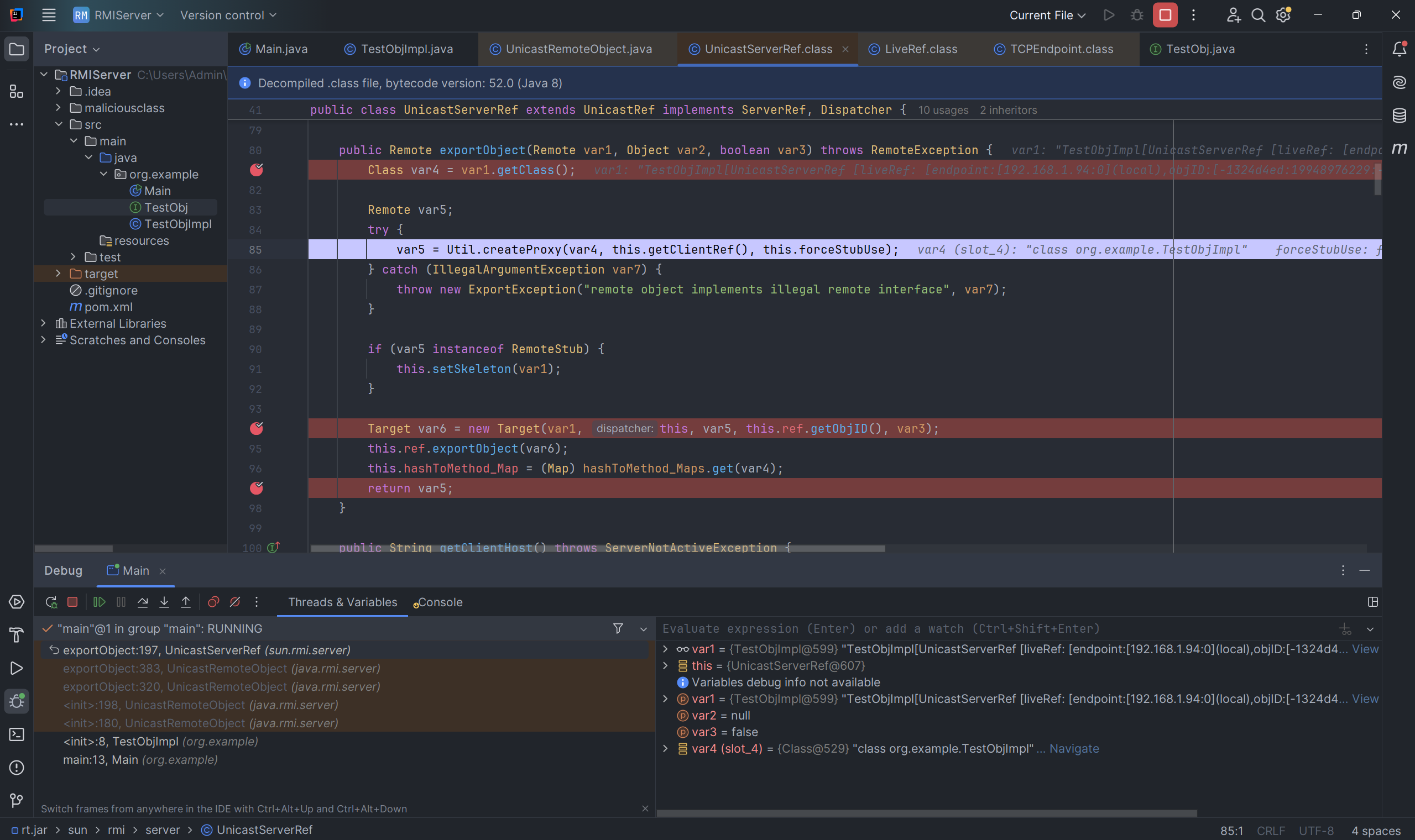Screen dimensions: 1415x840
Task: Toggle the Project tool window button
Action: tap(17, 49)
